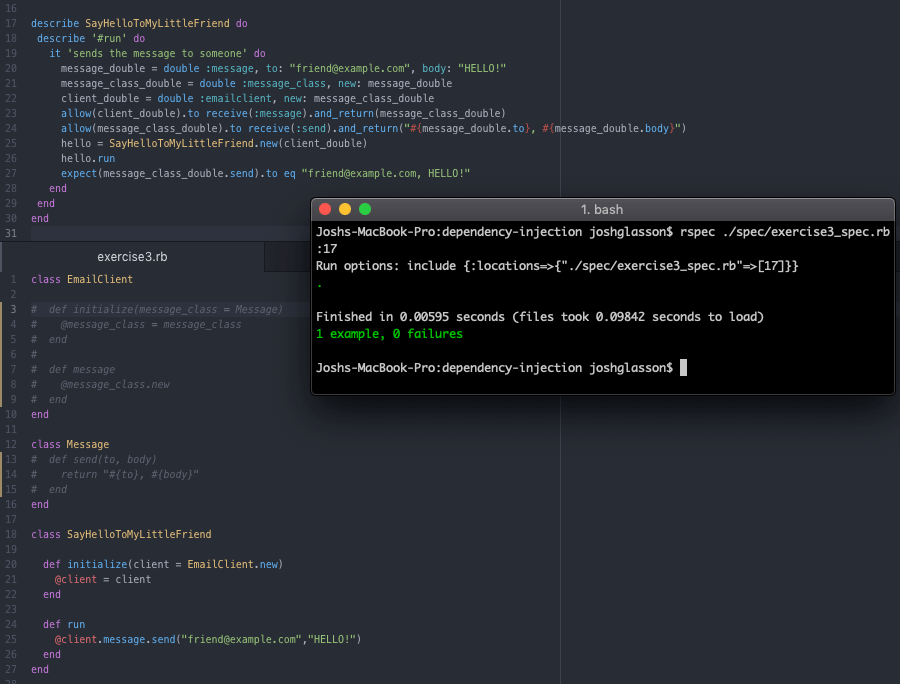The image size is (900, 684).
Task: Minimize the bash terminal with yellow button
Action: (x=345, y=209)
